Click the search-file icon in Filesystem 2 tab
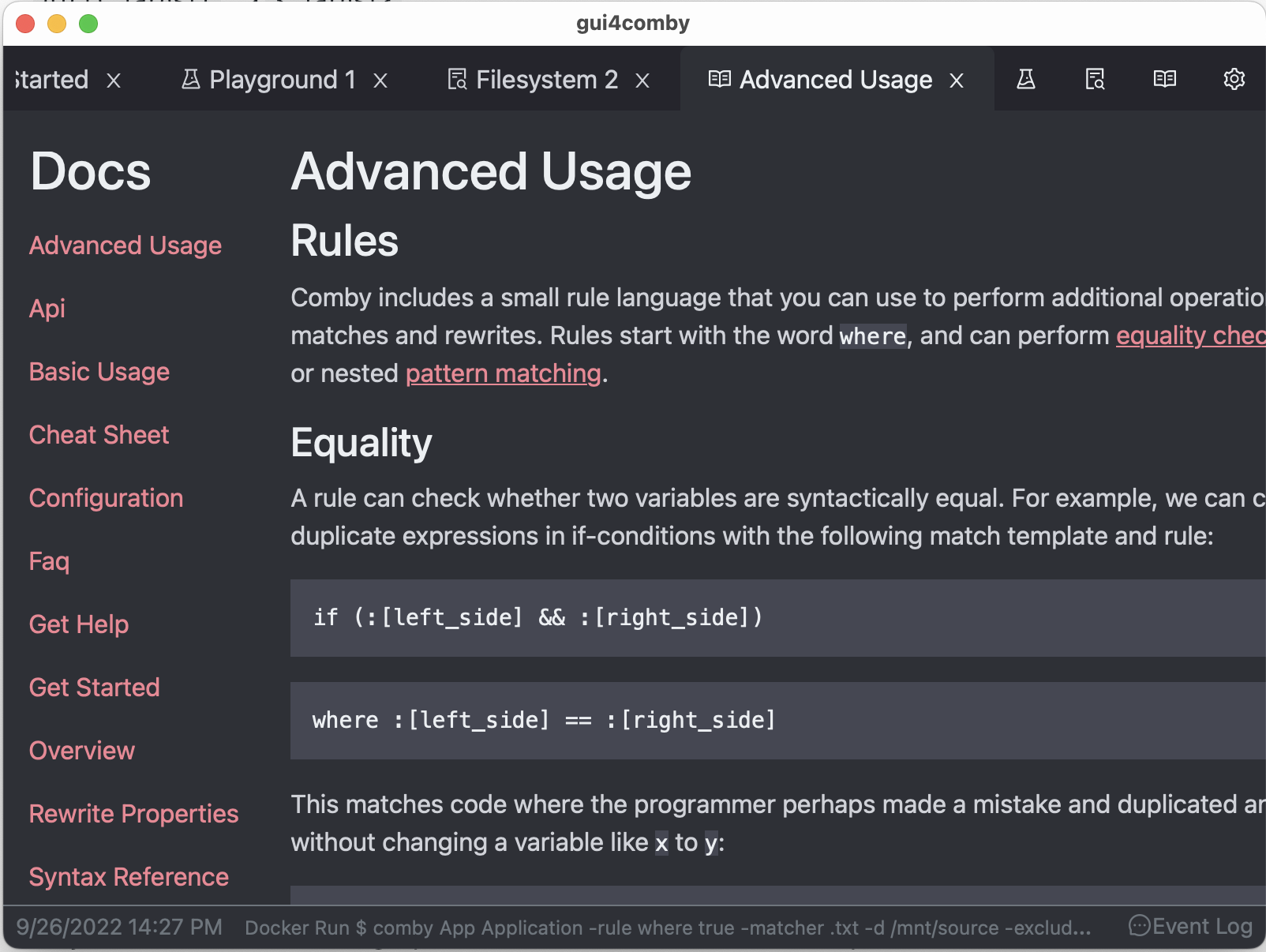The image size is (1266, 952). 457,79
